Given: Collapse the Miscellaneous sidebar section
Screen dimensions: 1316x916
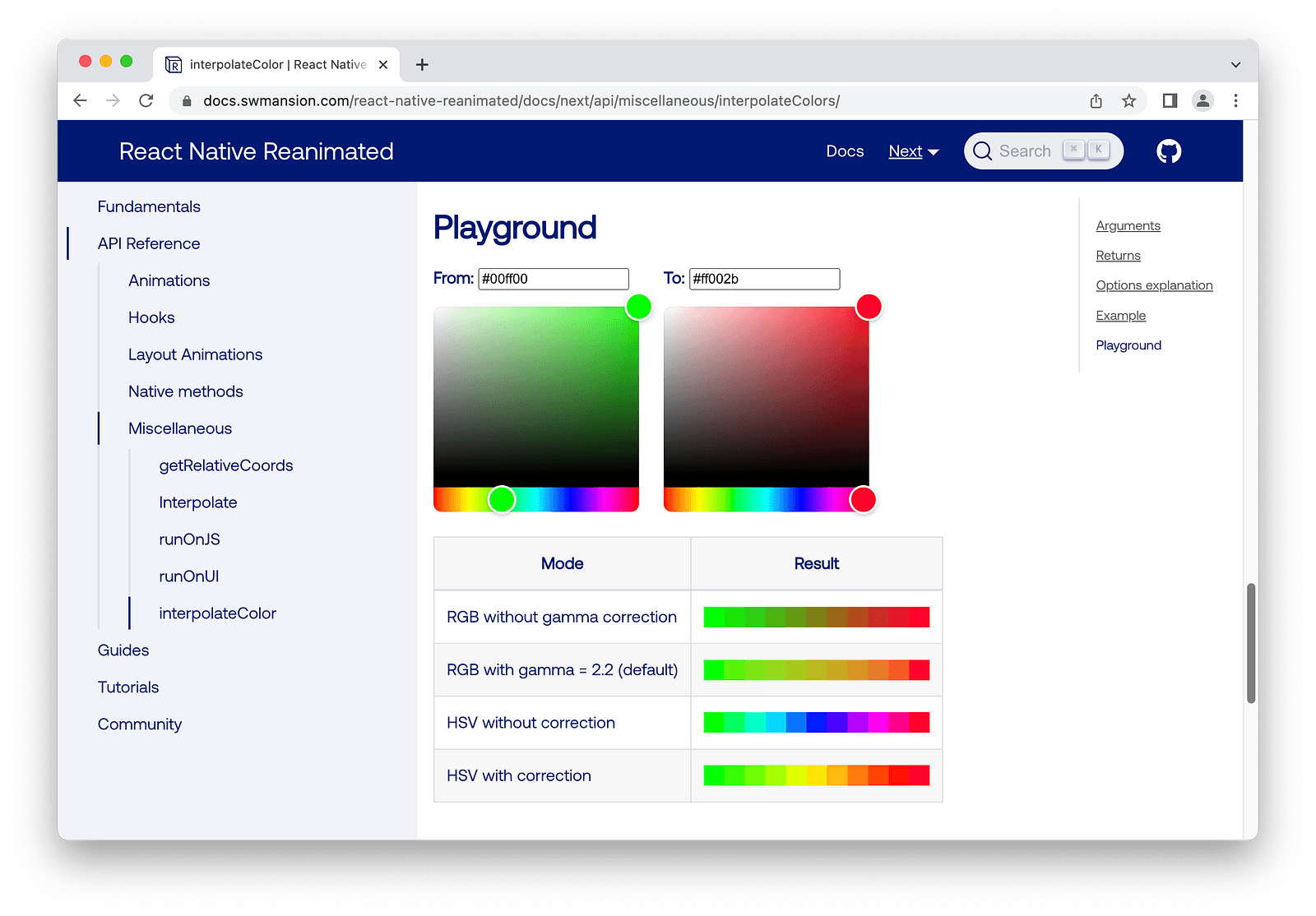Looking at the screenshot, I should coord(180,428).
